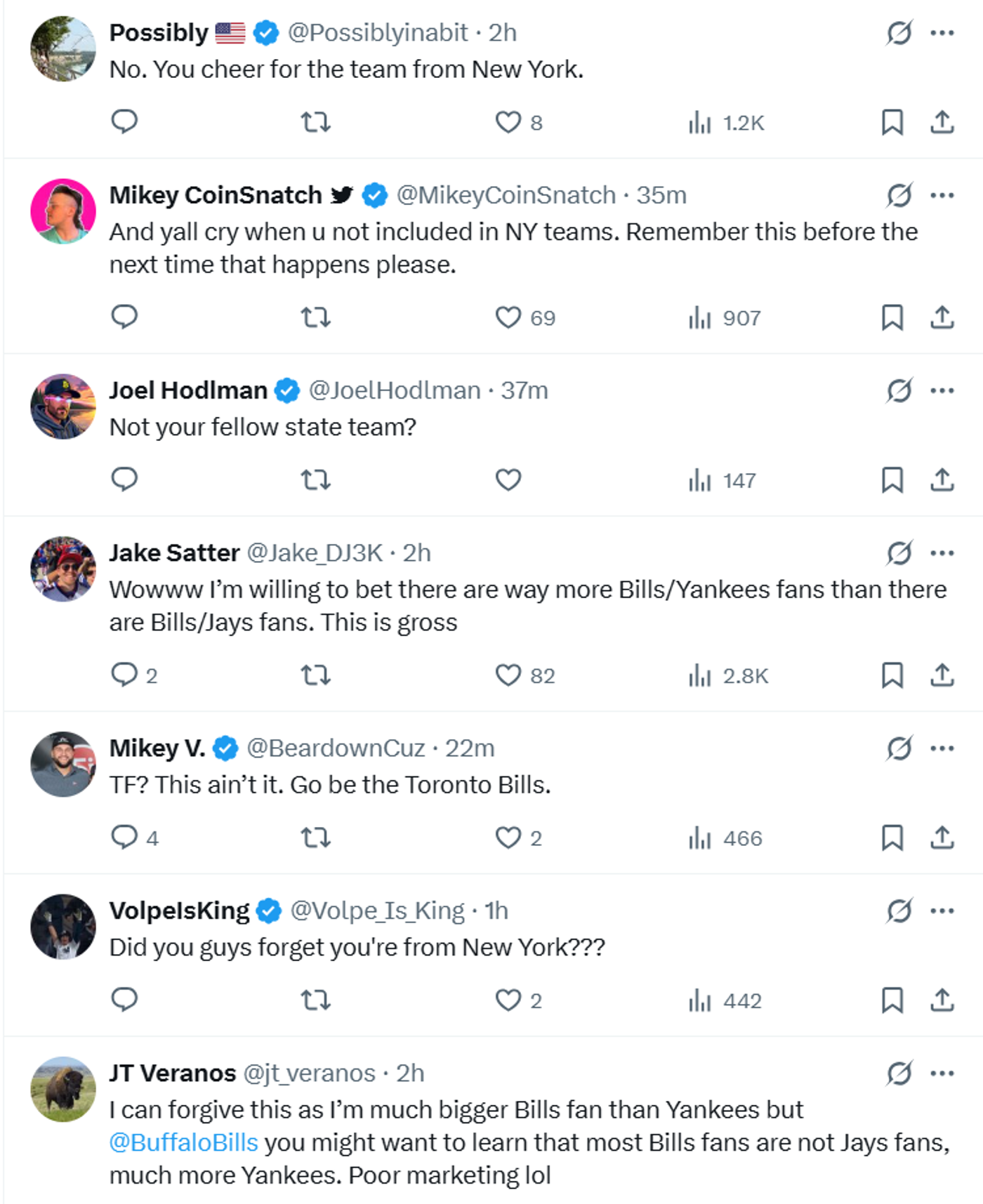Open Grok icon on JT Veranos tweet
This screenshot has width=983, height=1204.
click(899, 1073)
